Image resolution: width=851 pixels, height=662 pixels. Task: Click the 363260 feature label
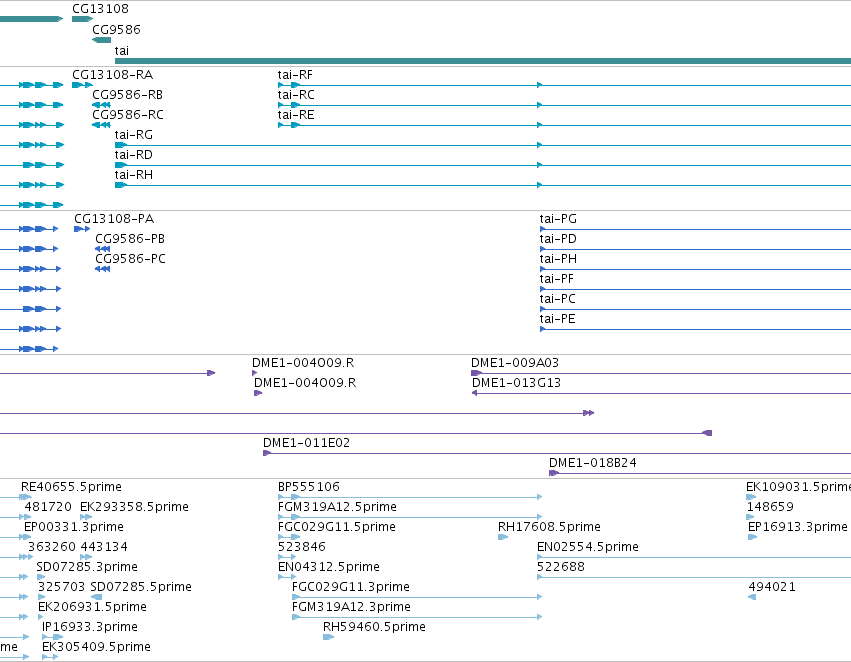coord(51,547)
